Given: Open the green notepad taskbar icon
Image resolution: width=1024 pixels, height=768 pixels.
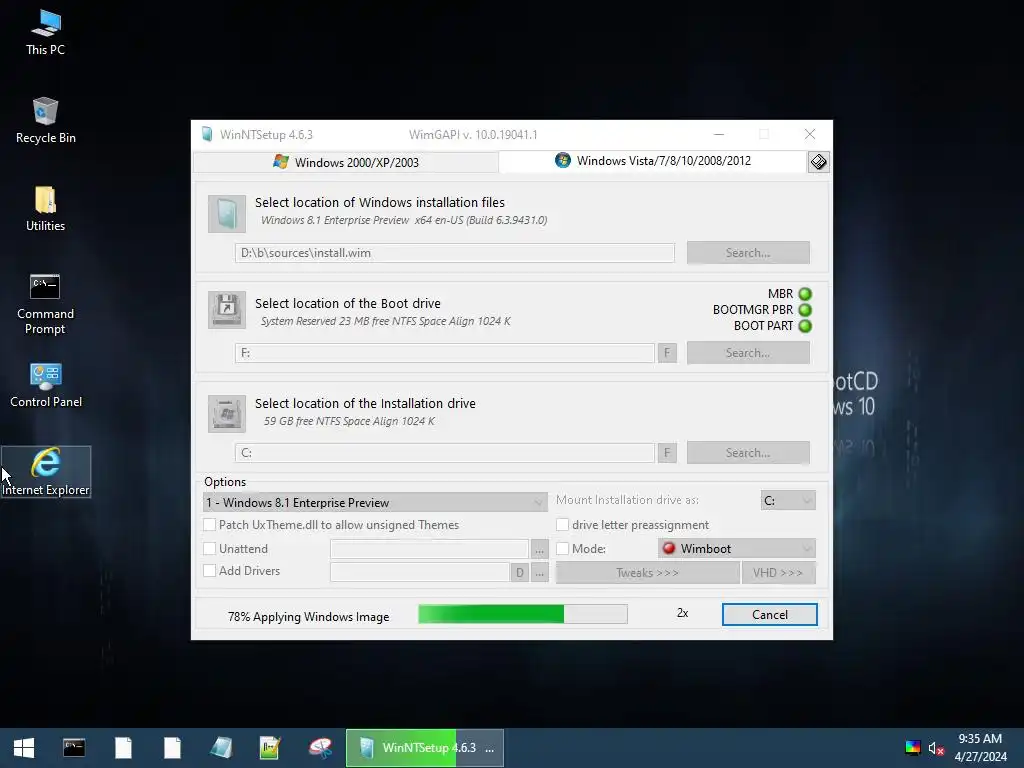Looking at the screenshot, I should (270, 748).
